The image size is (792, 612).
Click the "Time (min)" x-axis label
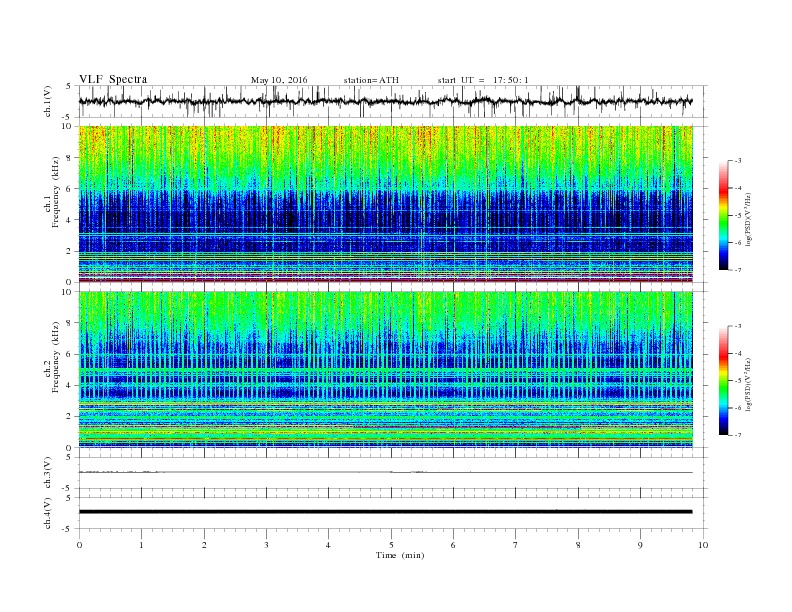(x=400, y=555)
